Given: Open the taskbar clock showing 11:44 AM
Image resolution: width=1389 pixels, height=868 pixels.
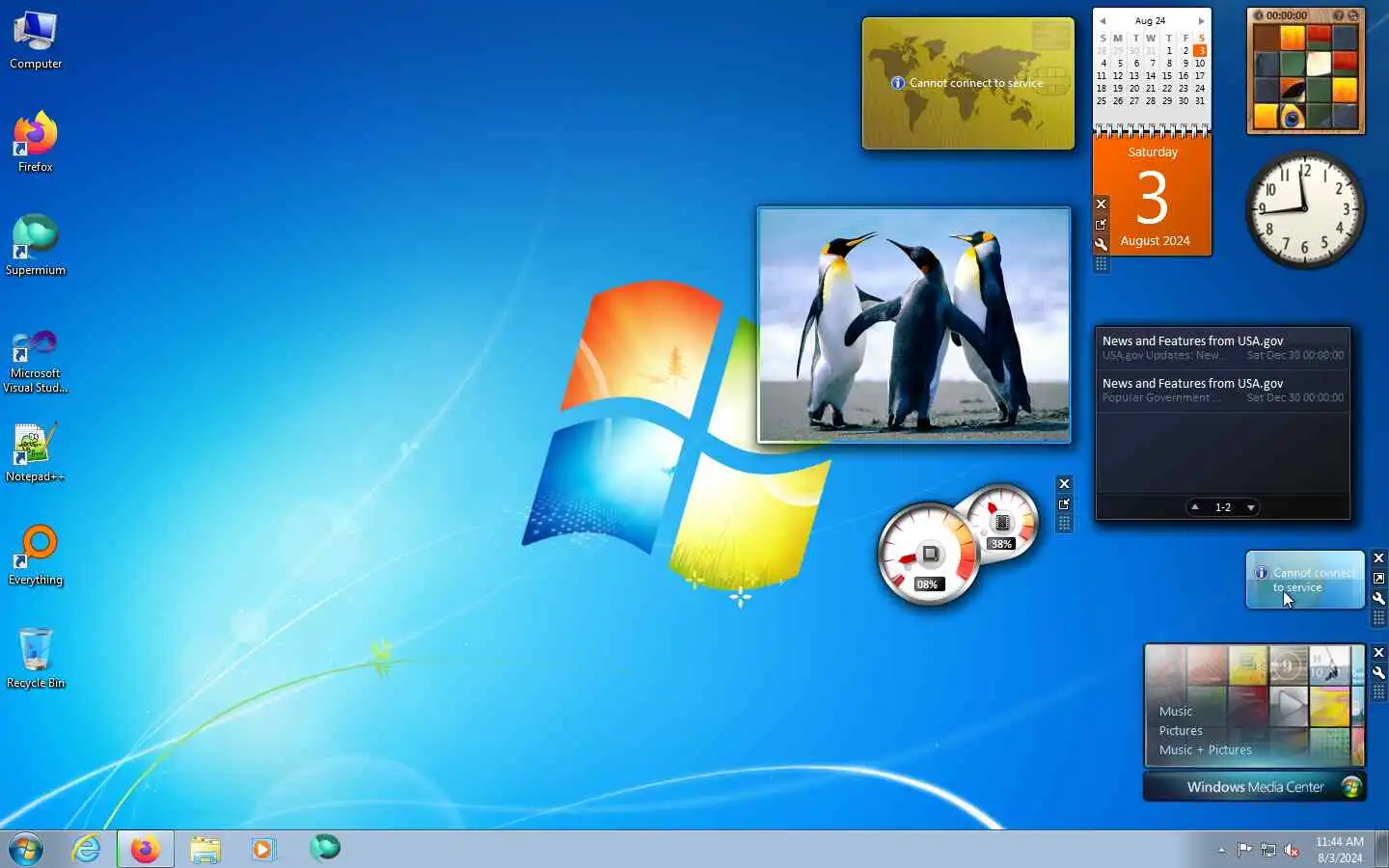Looking at the screenshot, I should [1340, 850].
